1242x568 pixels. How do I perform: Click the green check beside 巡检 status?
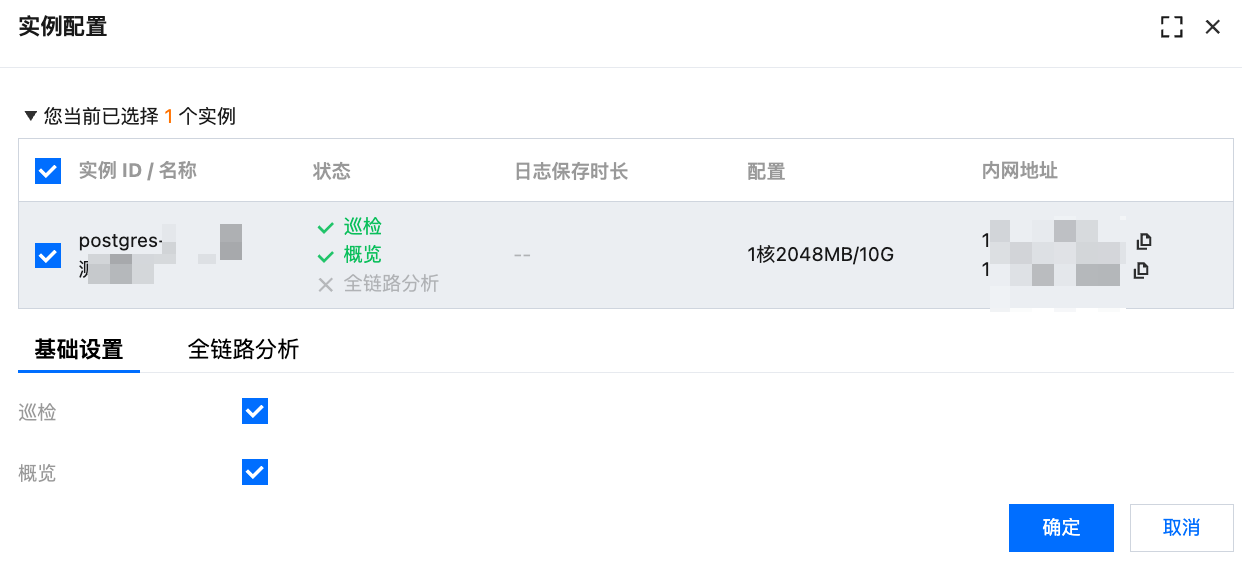tap(325, 227)
